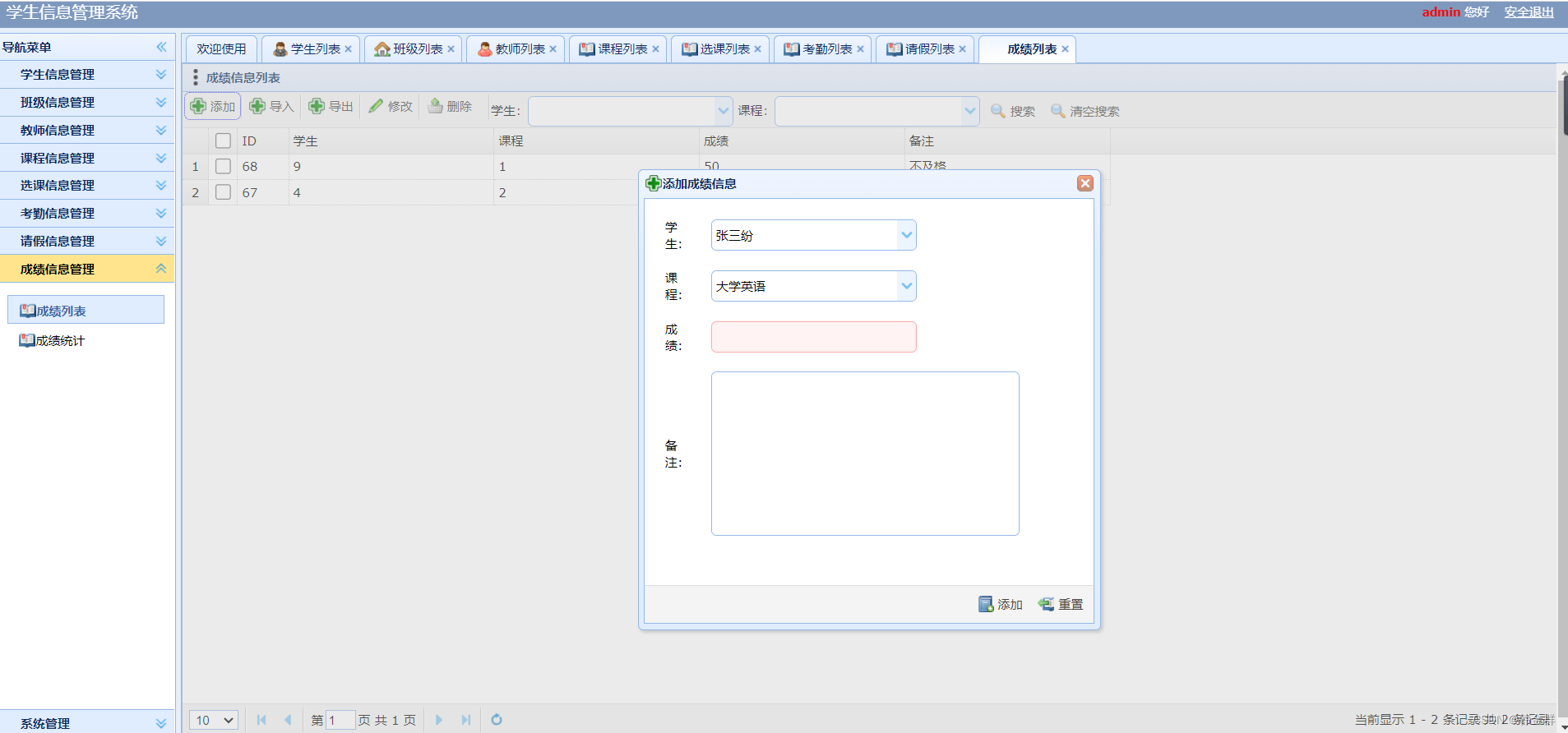Image resolution: width=1568 pixels, height=733 pixels.
Task: Click the dialog 添加 save button
Action: coord(1001,604)
